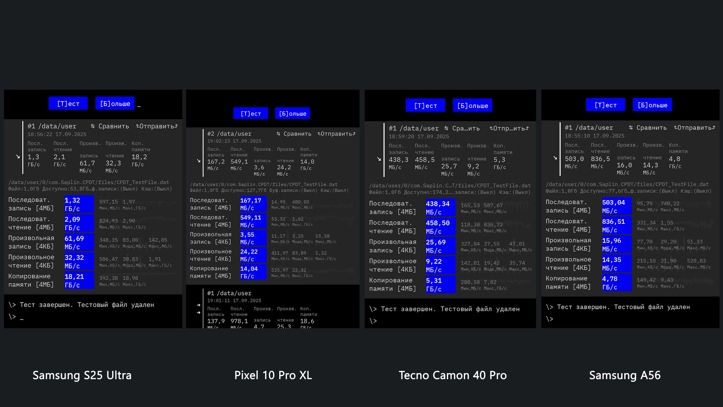The height and width of the screenshot is (407, 723).
Task: Tap the [Б]ольше button in Samsung S25 Ultra panel
Action: [x=115, y=104]
